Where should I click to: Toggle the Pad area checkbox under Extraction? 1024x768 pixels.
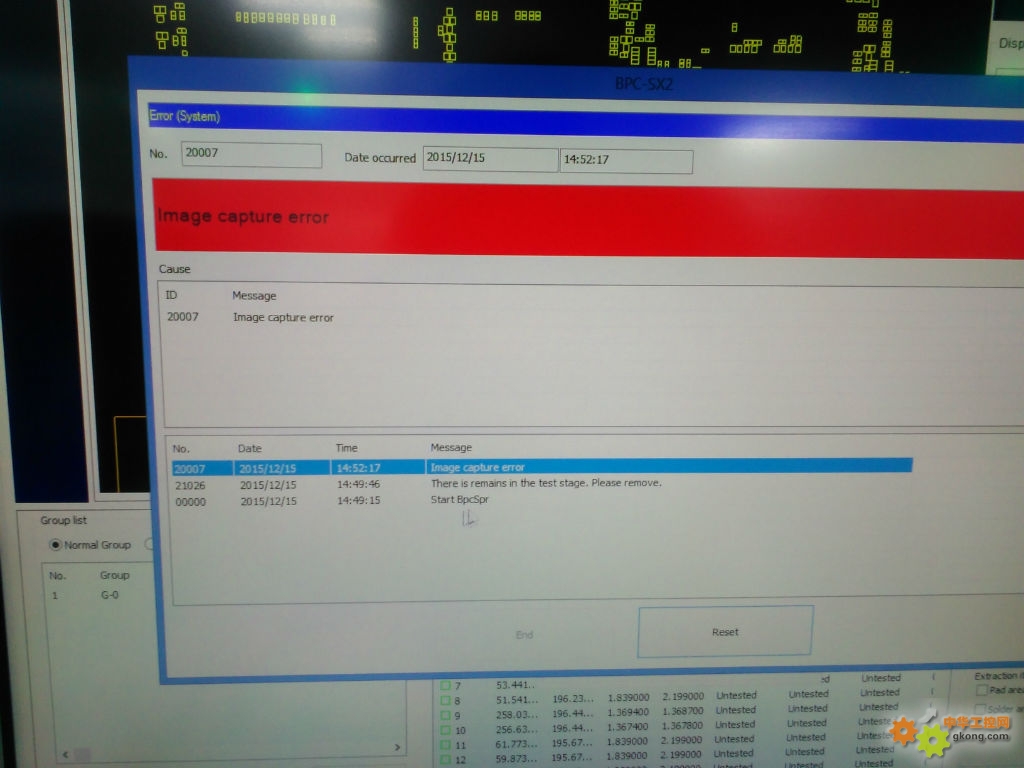click(x=981, y=690)
